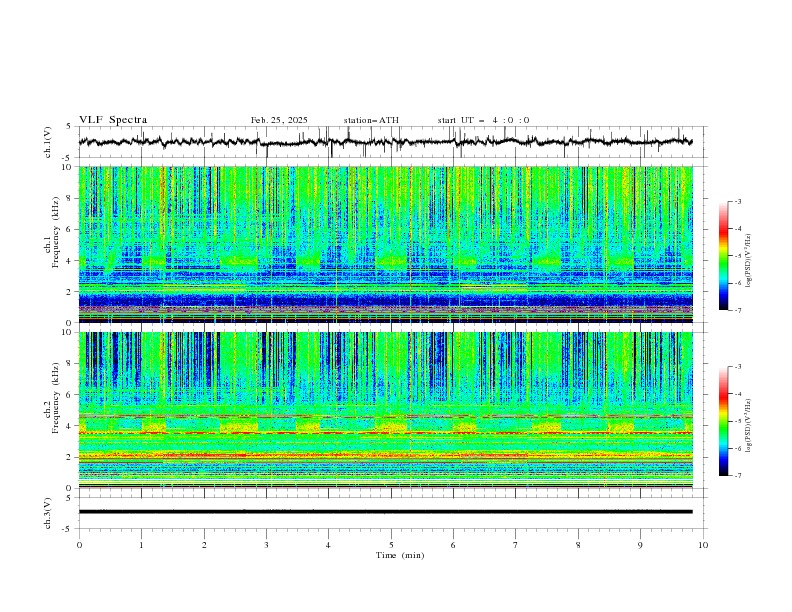Click the '-3' label on ch.1 color bar

737,201
